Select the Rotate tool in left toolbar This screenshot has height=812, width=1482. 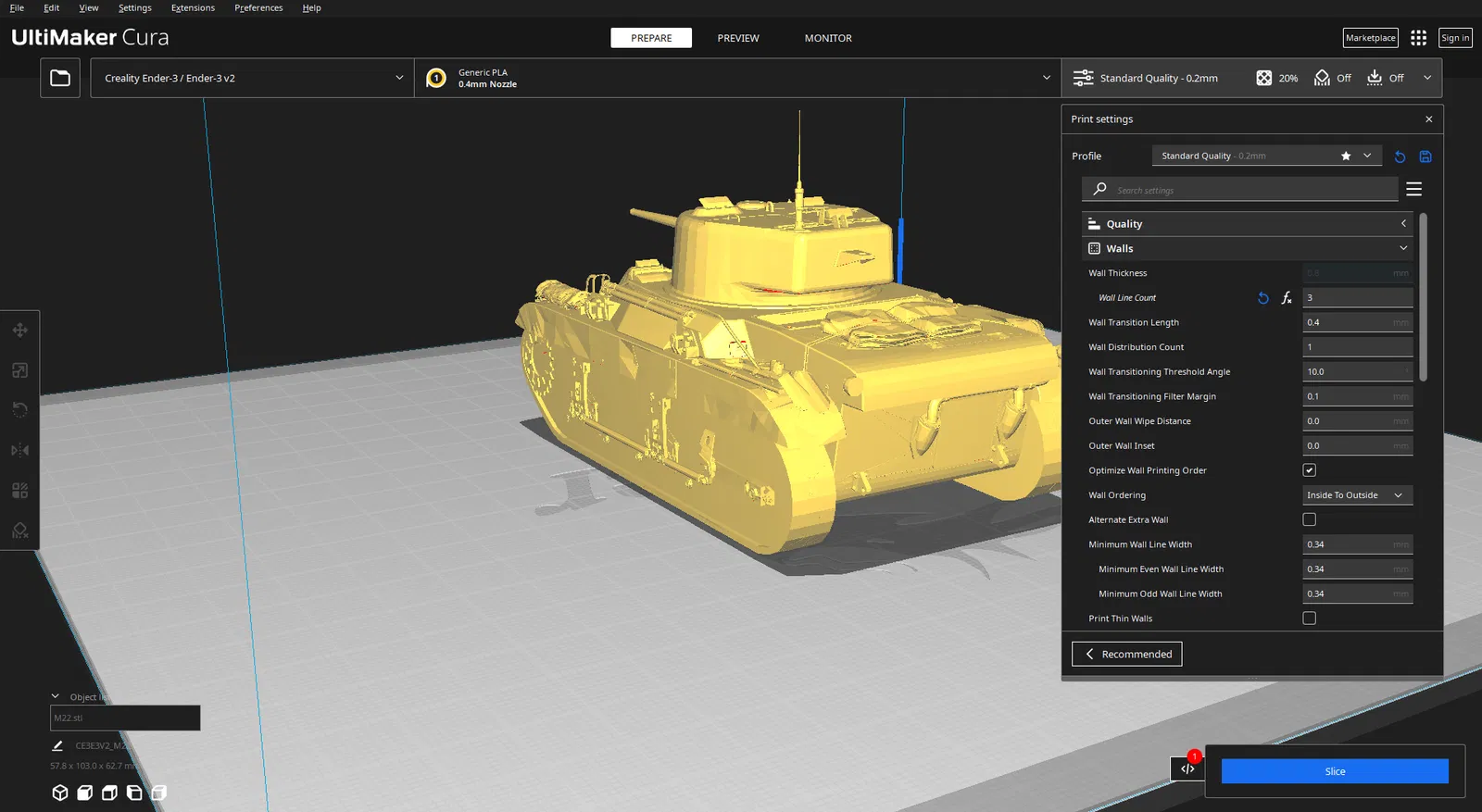(x=19, y=409)
